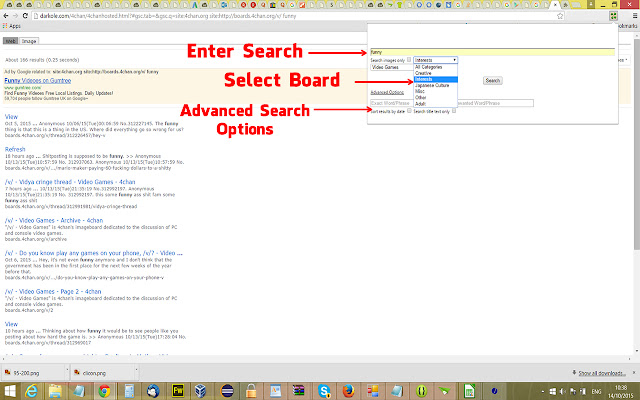Switch to the Web results tab
This screenshot has height=400, width=640.
pos(11,41)
